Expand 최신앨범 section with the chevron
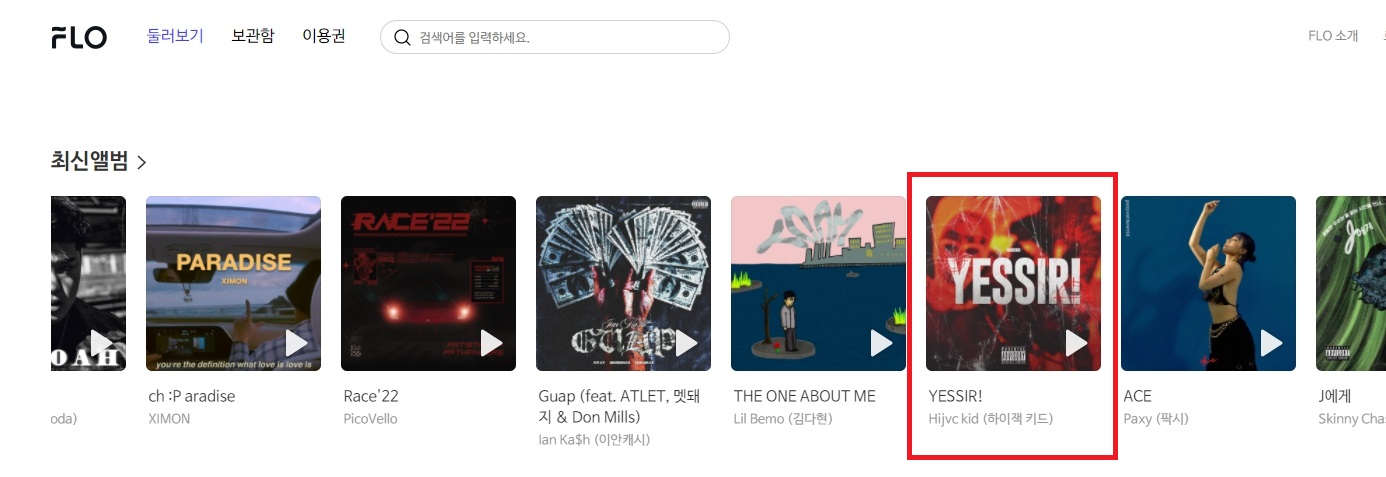The height and width of the screenshot is (477, 1386). pos(141,162)
